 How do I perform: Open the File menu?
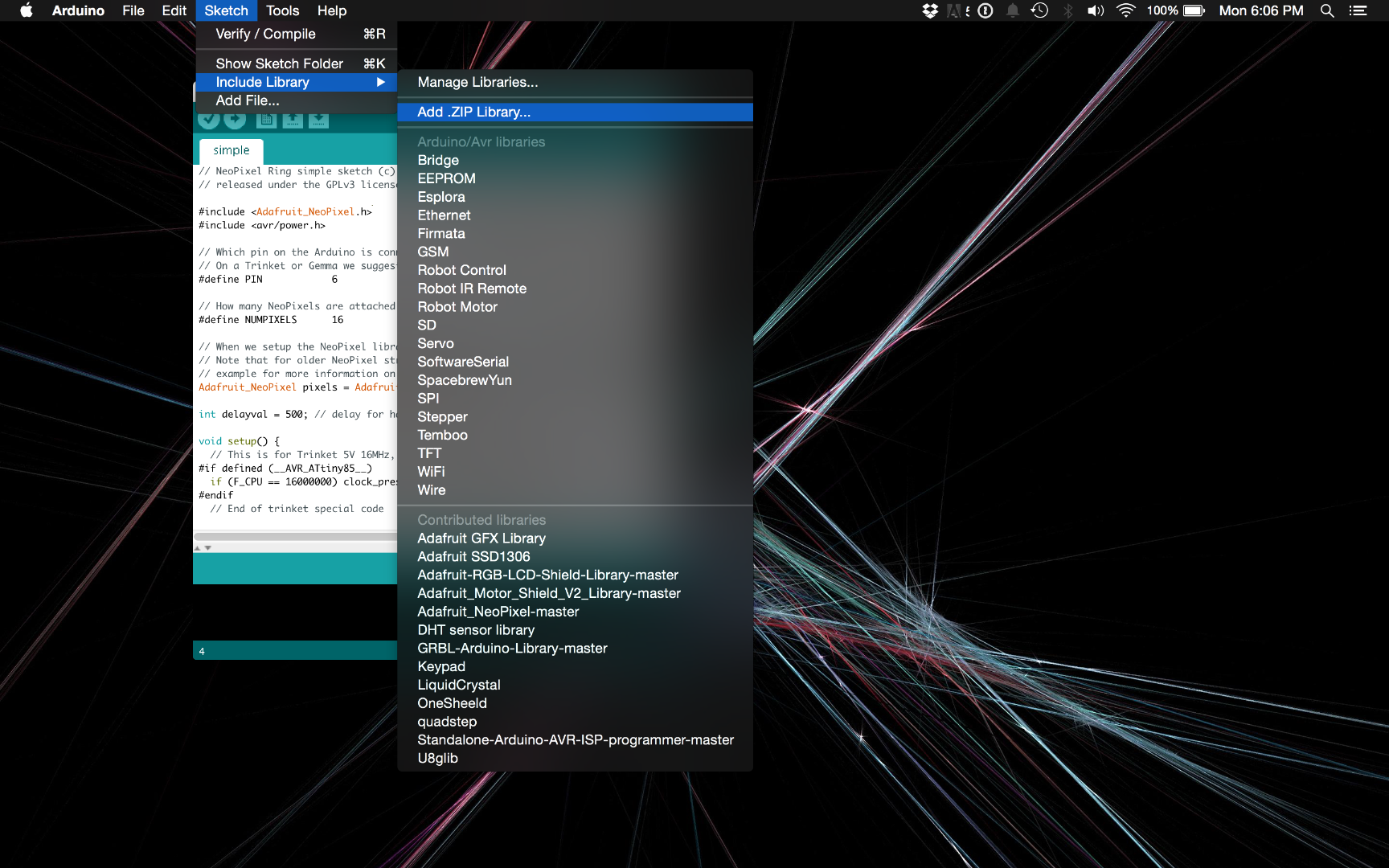(x=133, y=10)
